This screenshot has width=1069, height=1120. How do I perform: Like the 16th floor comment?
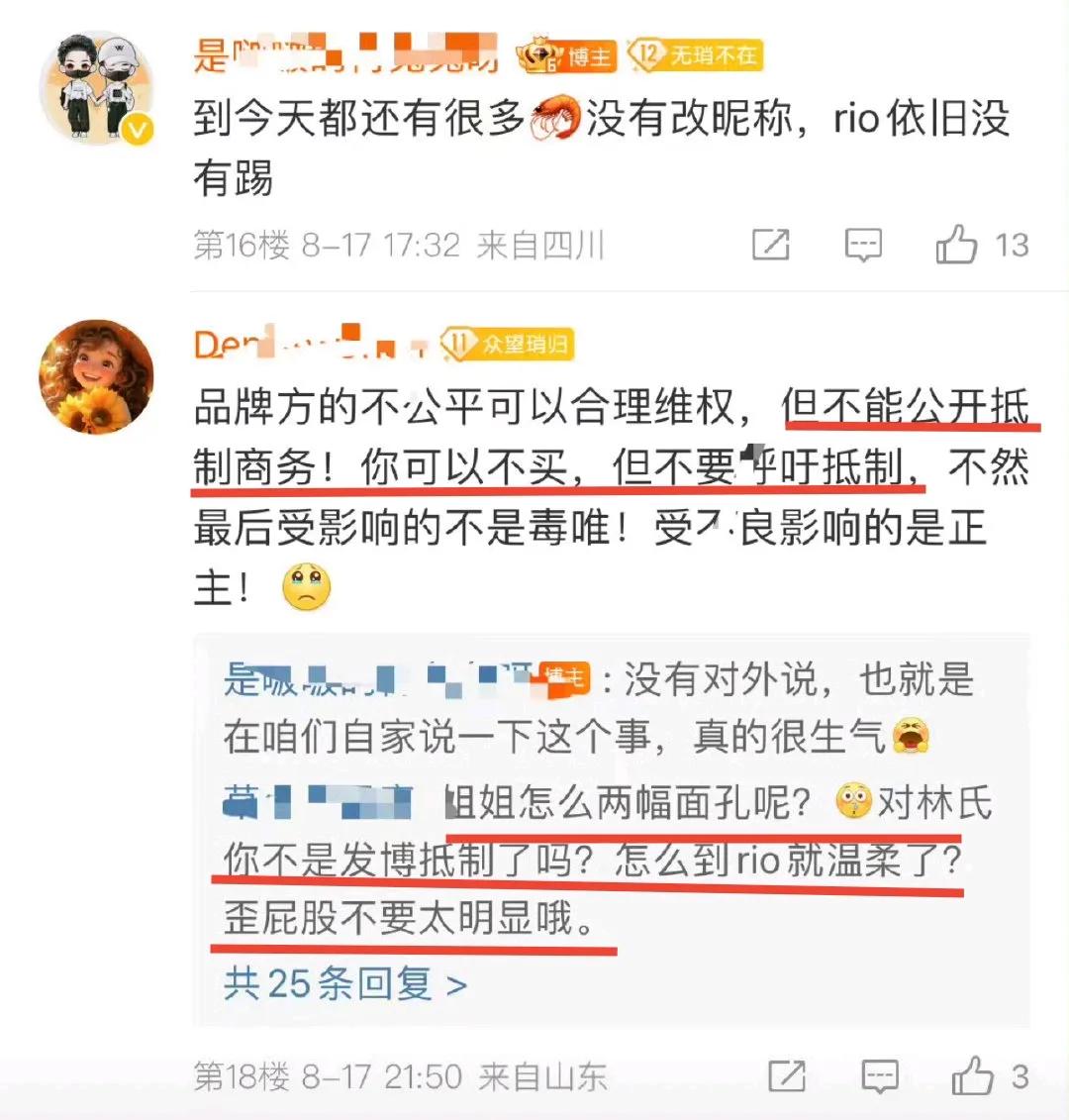click(x=956, y=245)
